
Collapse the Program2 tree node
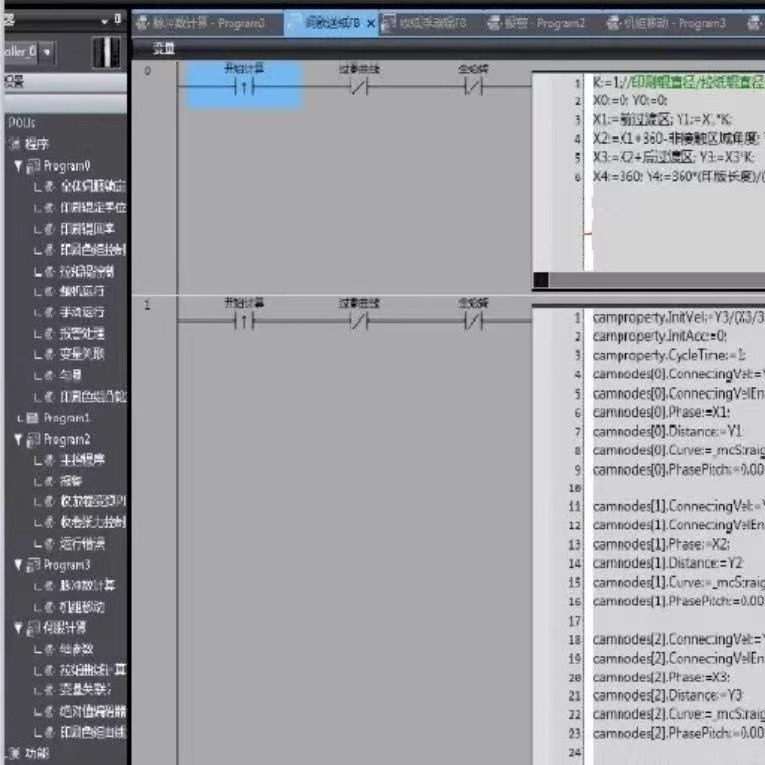click(19, 440)
